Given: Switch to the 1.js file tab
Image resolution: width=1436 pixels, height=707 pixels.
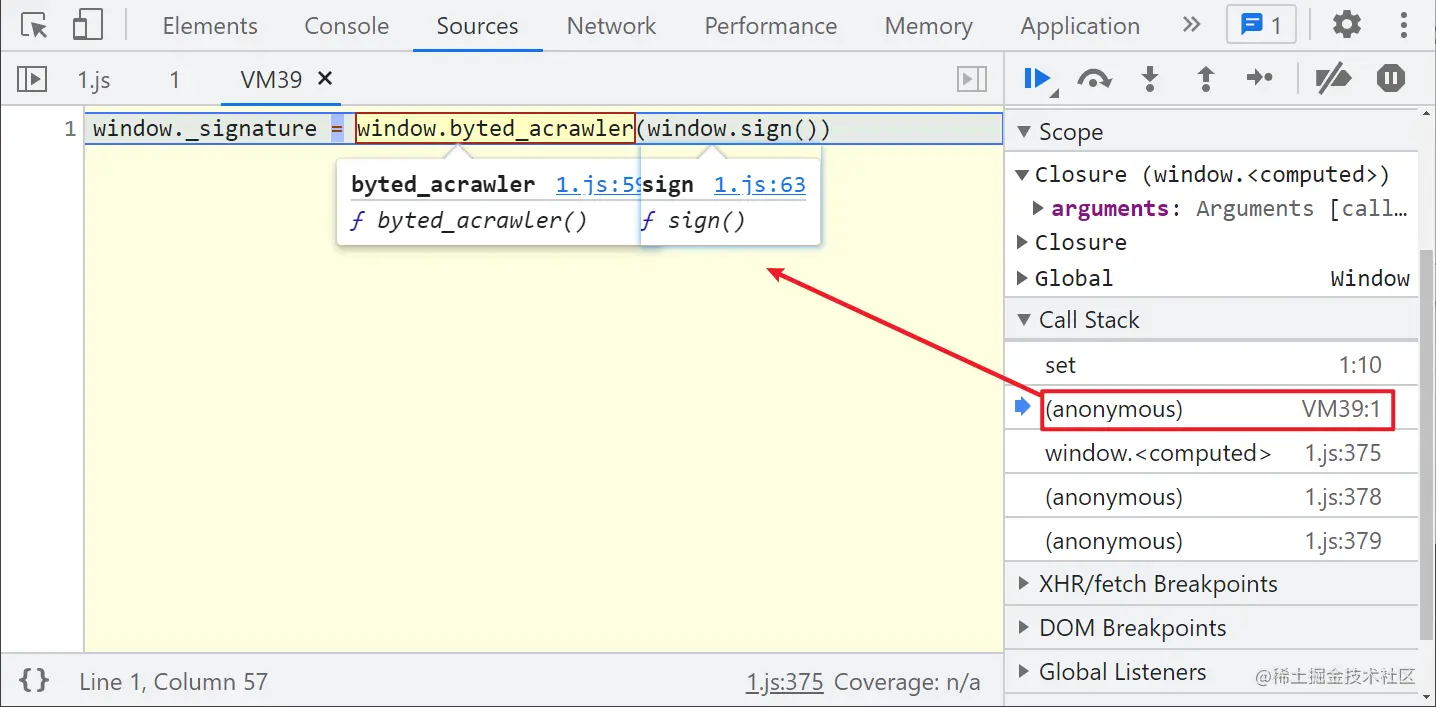Looking at the screenshot, I should pos(94,79).
